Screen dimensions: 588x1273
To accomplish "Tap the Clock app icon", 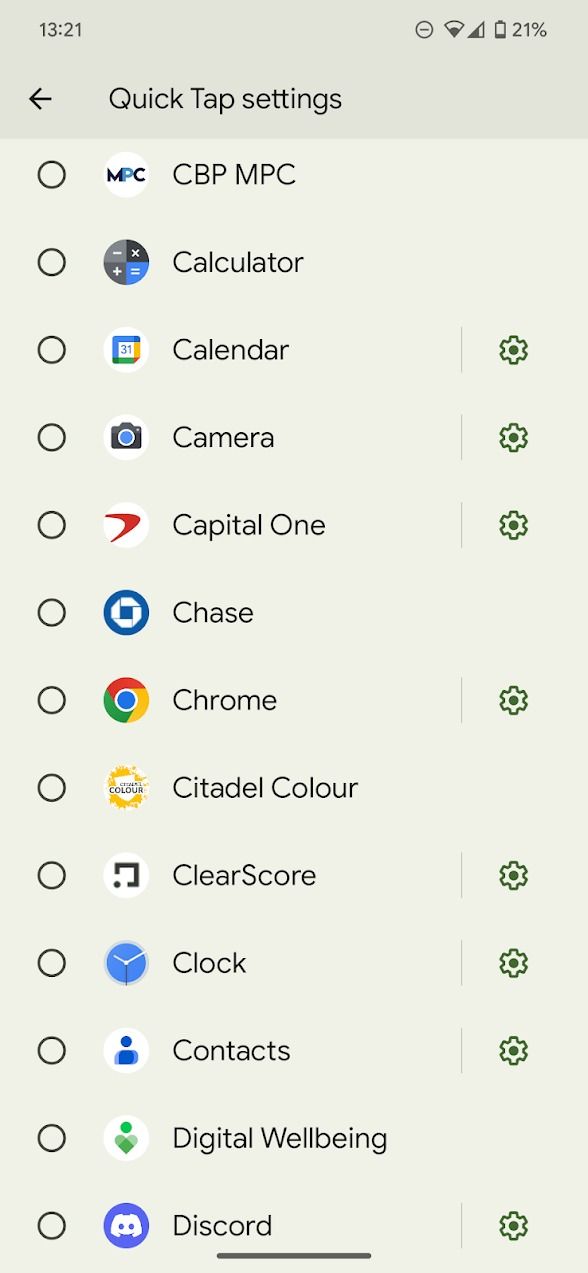I will coord(125,962).
